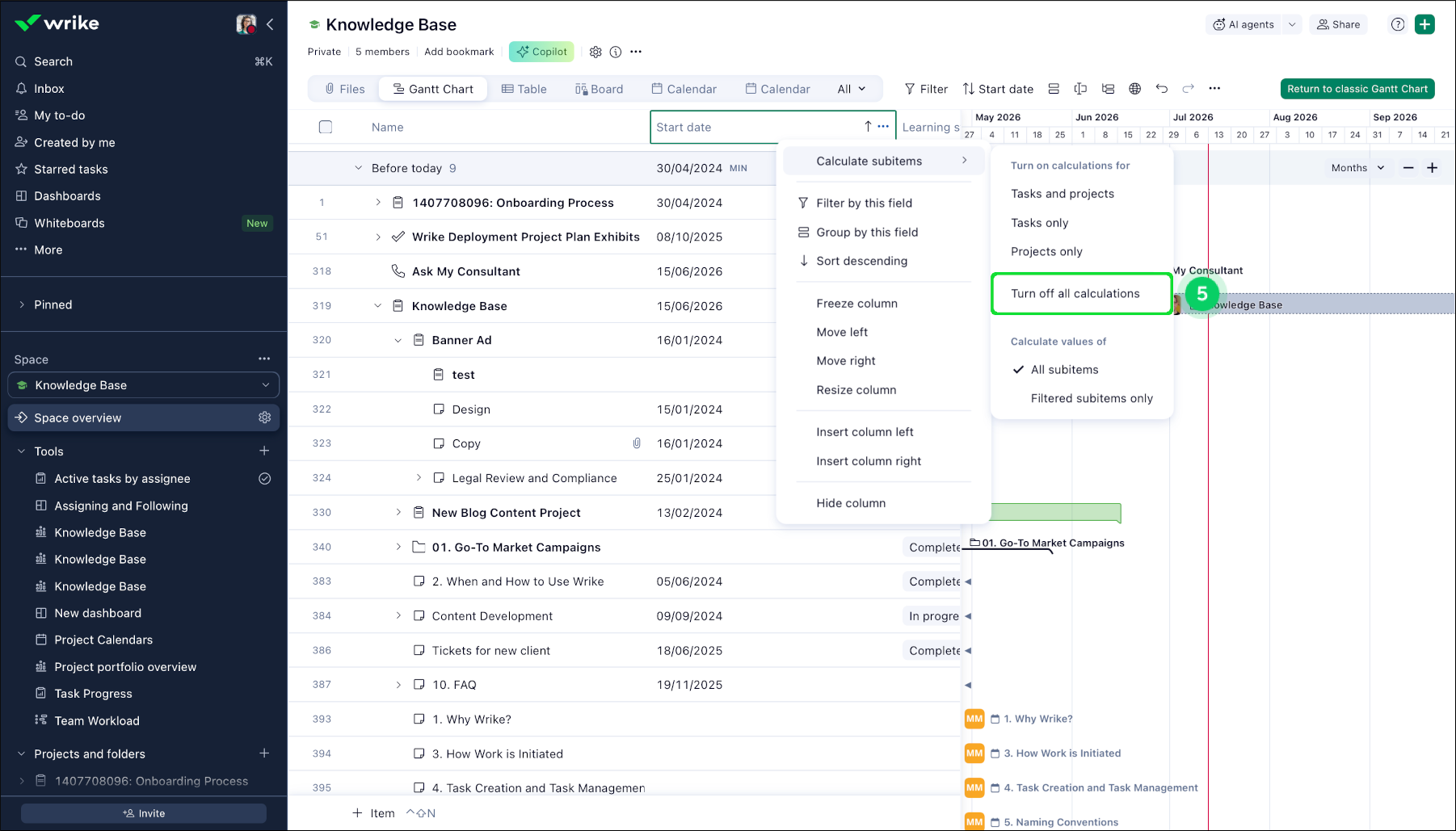Viewport: 1456px width, 831px height.
Task: Open the user profile avatar
Action: click(246, 24)
